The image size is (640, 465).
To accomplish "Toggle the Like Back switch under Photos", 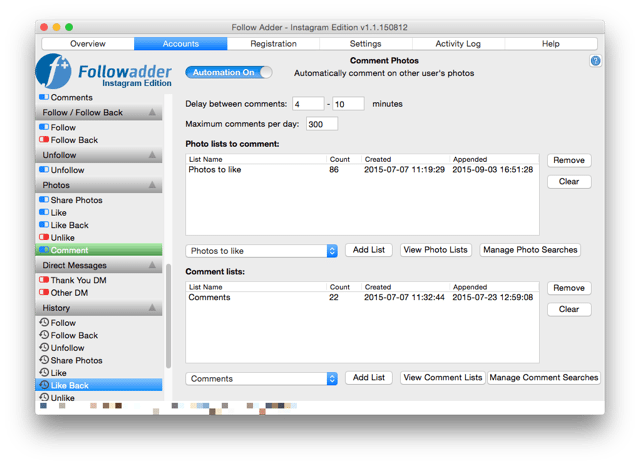I will click(x=44, y=225).
